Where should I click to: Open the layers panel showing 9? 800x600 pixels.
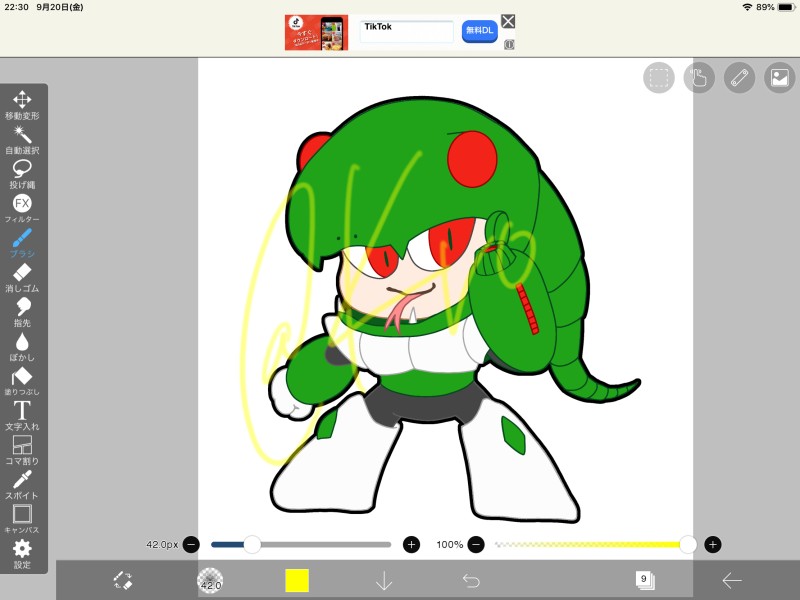pyautogui.click(x=645, y=580)
